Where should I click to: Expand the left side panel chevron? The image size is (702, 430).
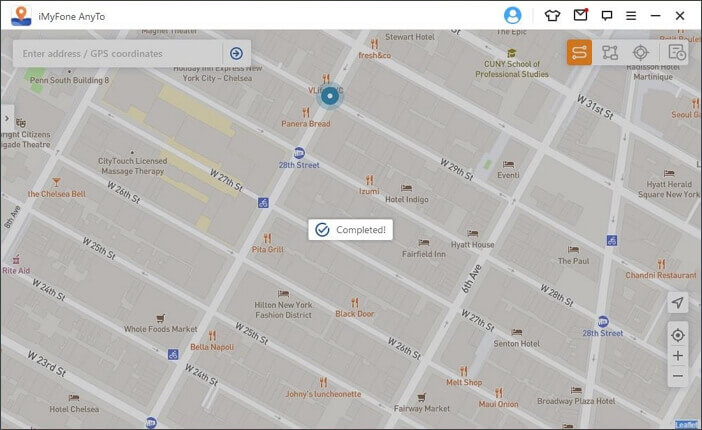click(7, 119)
